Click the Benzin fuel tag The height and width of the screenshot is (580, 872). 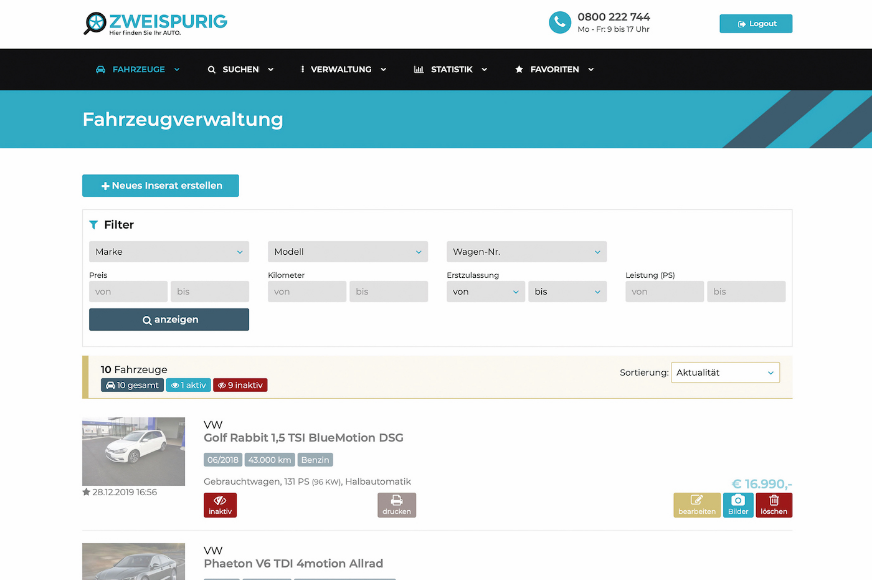pos(315,460)
